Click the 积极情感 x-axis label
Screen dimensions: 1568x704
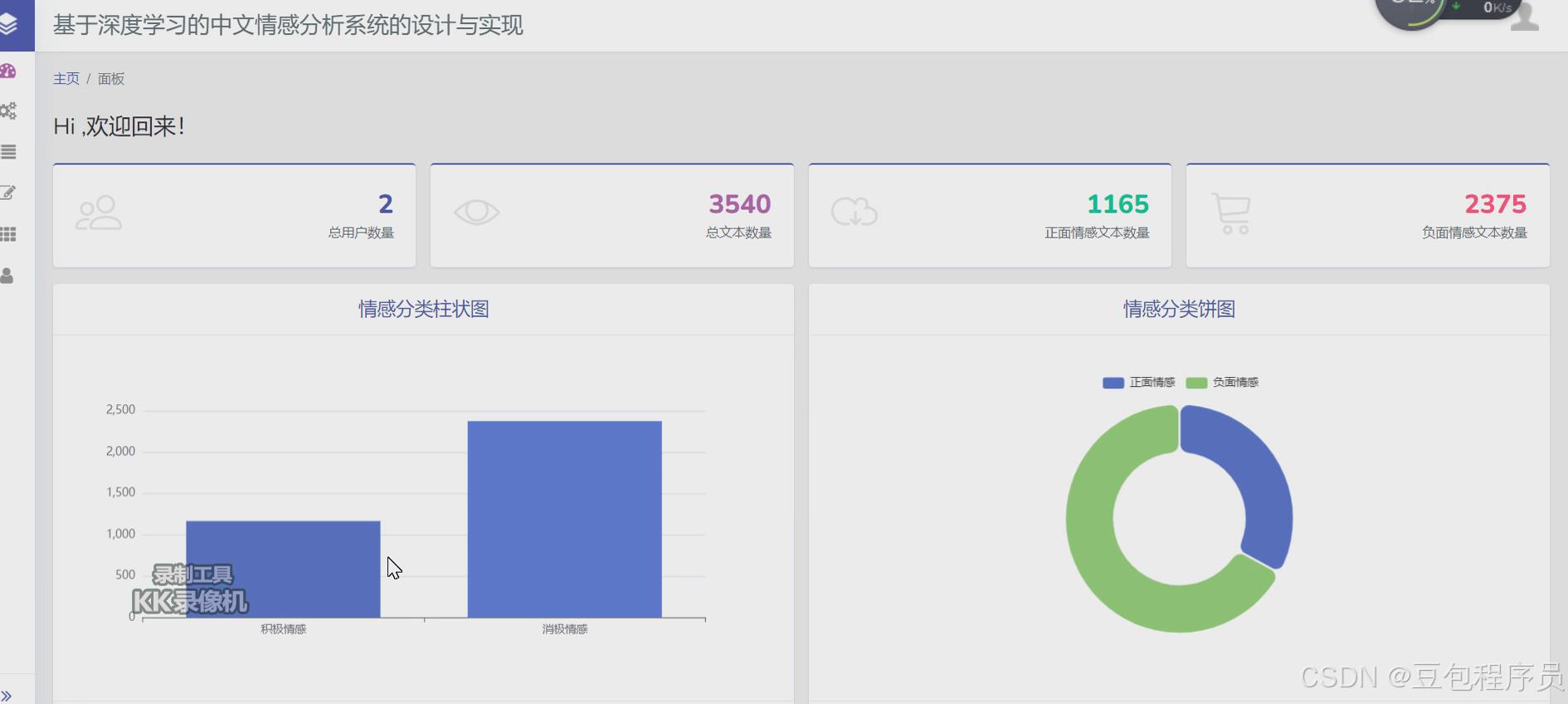[283, 629]
